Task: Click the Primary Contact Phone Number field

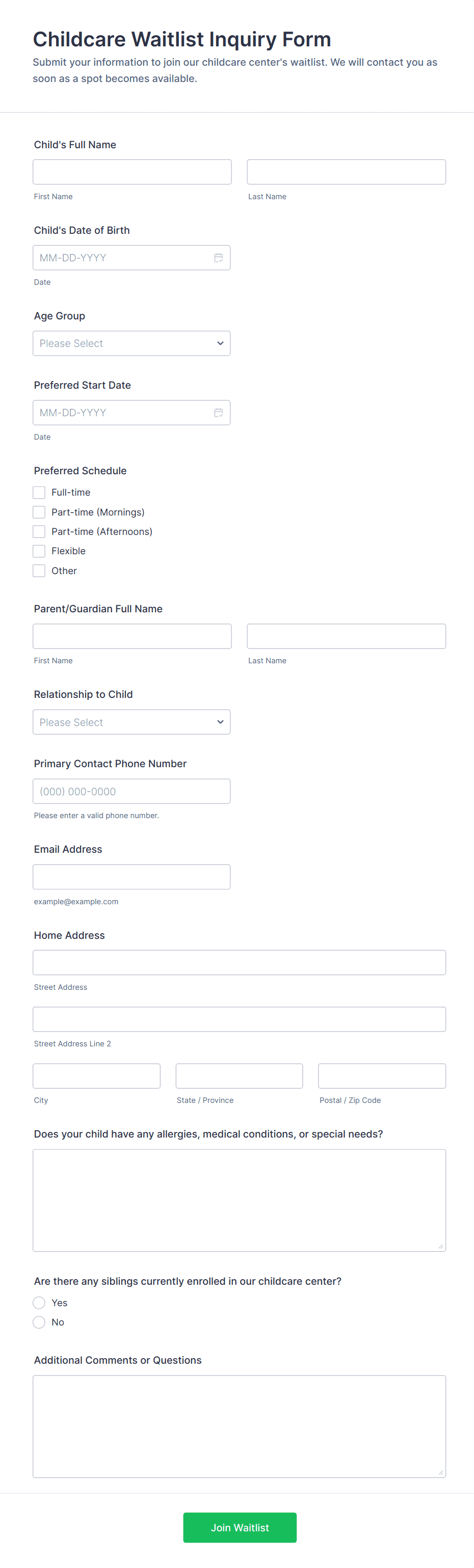Action: pyautogui.click(x=131, y=791)
